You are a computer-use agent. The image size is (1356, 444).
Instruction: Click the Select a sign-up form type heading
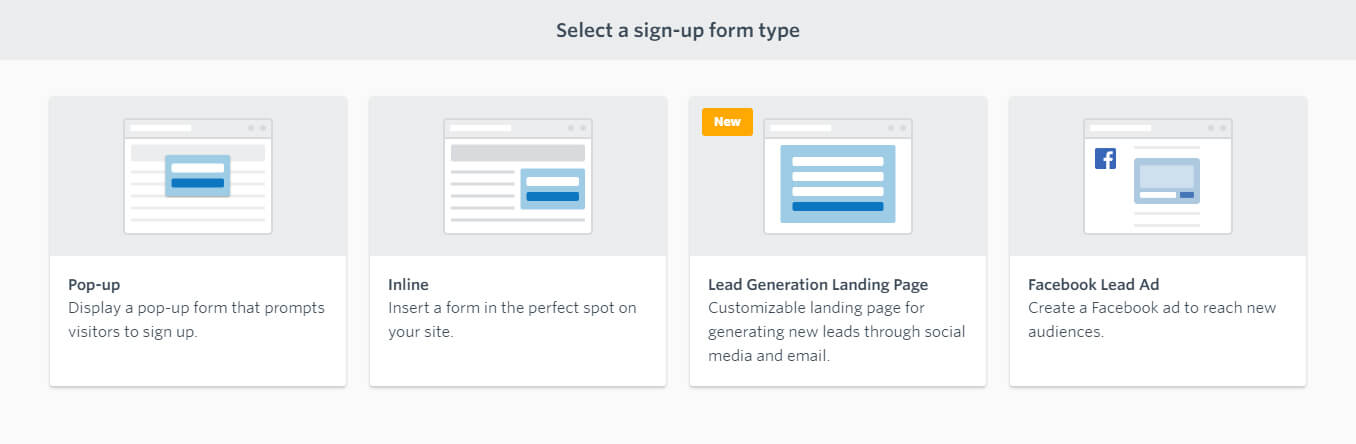pos(678,30)
